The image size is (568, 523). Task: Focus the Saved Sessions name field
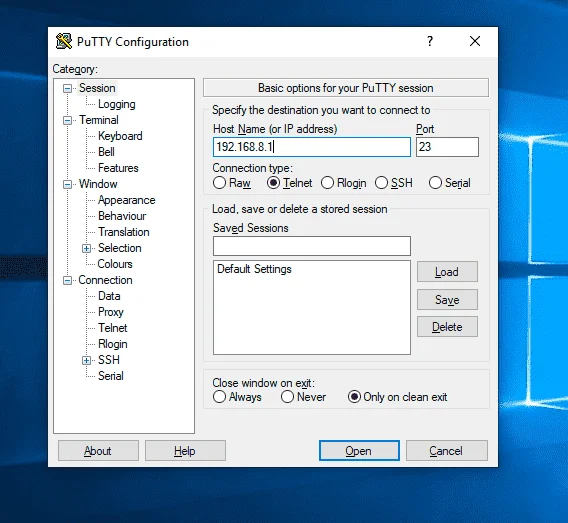[x=312, y=246]
